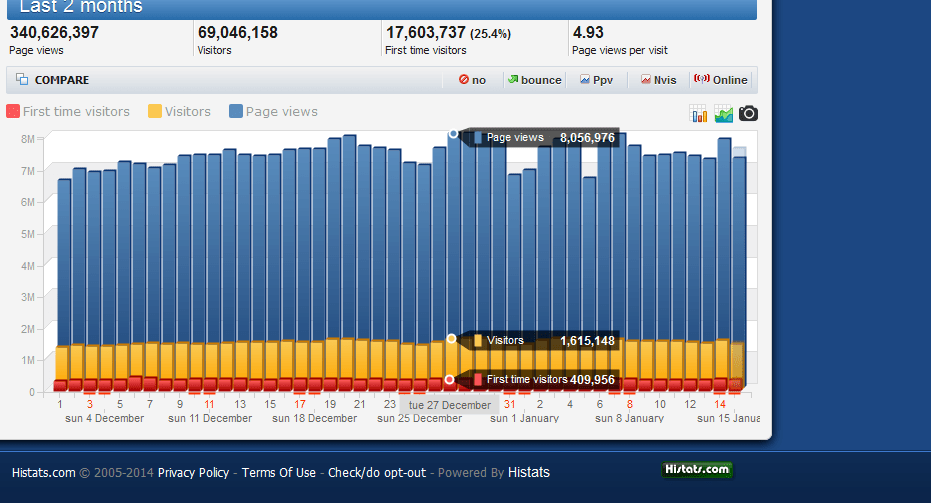Click the Histats.com green badge logo

(697, 470)
